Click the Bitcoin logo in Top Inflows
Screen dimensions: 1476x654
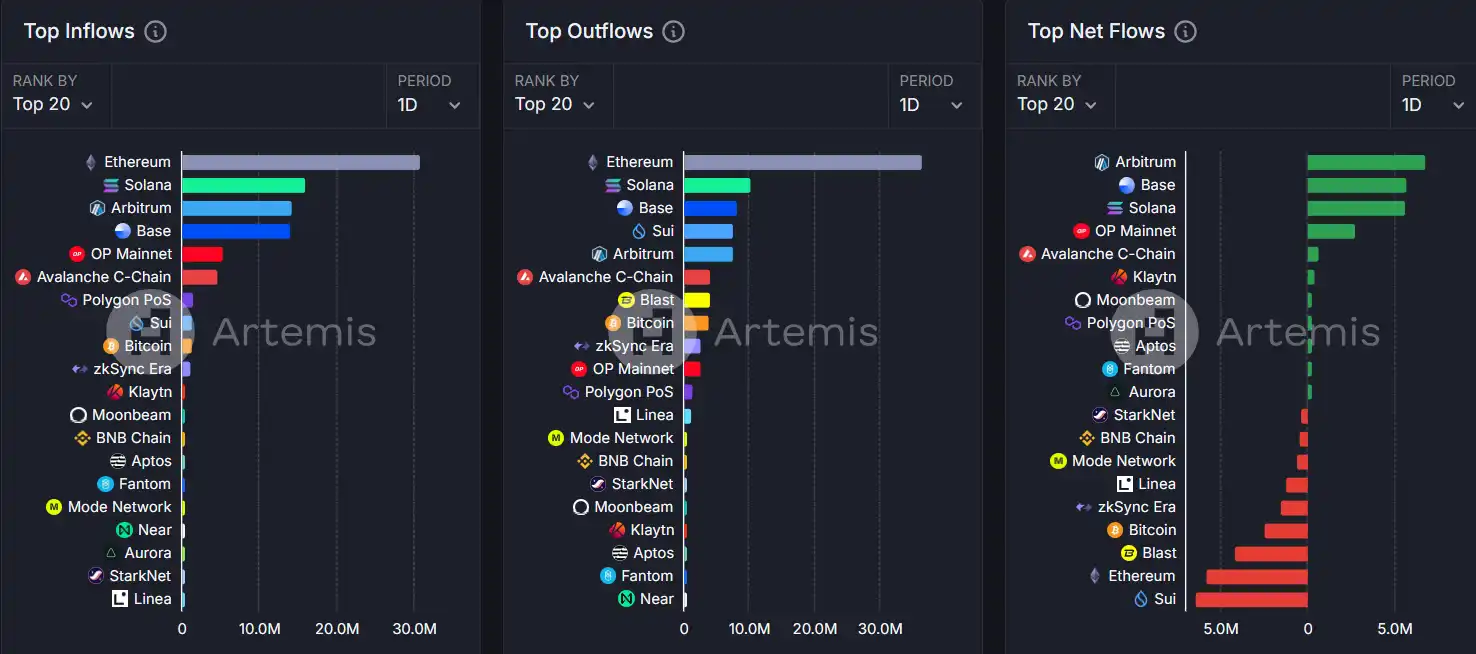pyautogui.click(x=111, y=346)
